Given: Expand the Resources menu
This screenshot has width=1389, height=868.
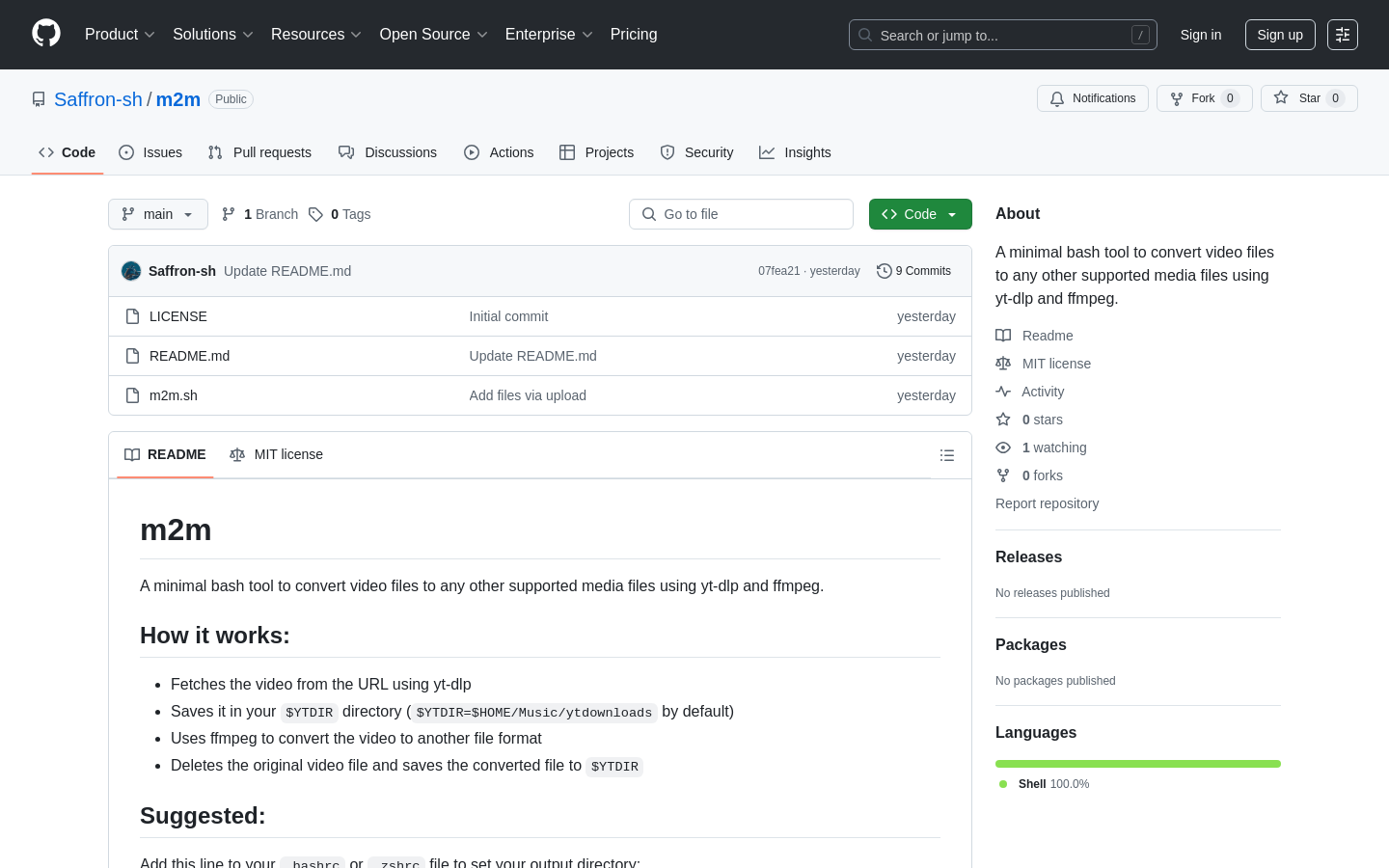Looking at the screenshot, I should click(316, 34).
